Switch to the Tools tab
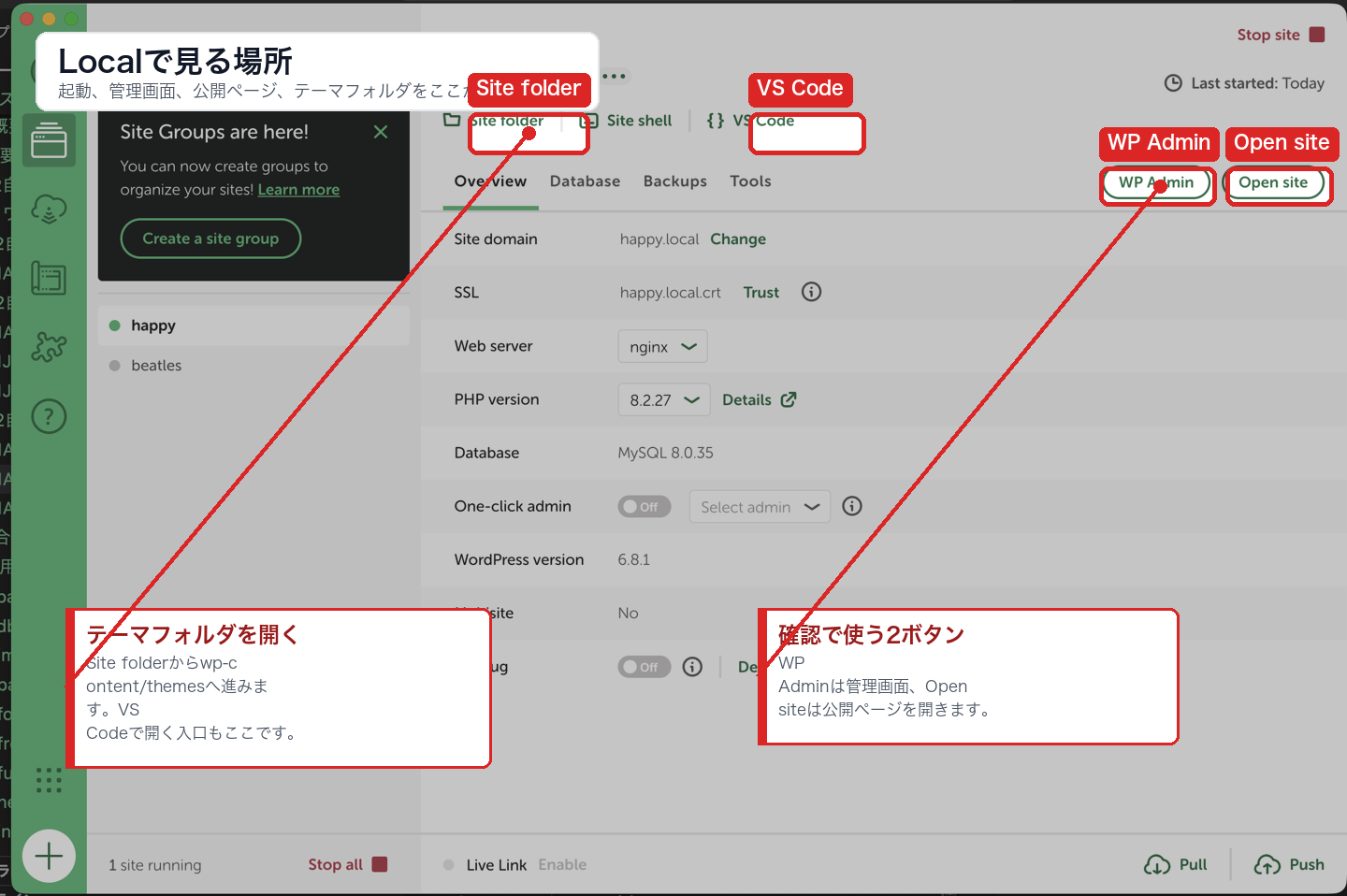This screenshot has height=896, width=1347. coord(751,181)
